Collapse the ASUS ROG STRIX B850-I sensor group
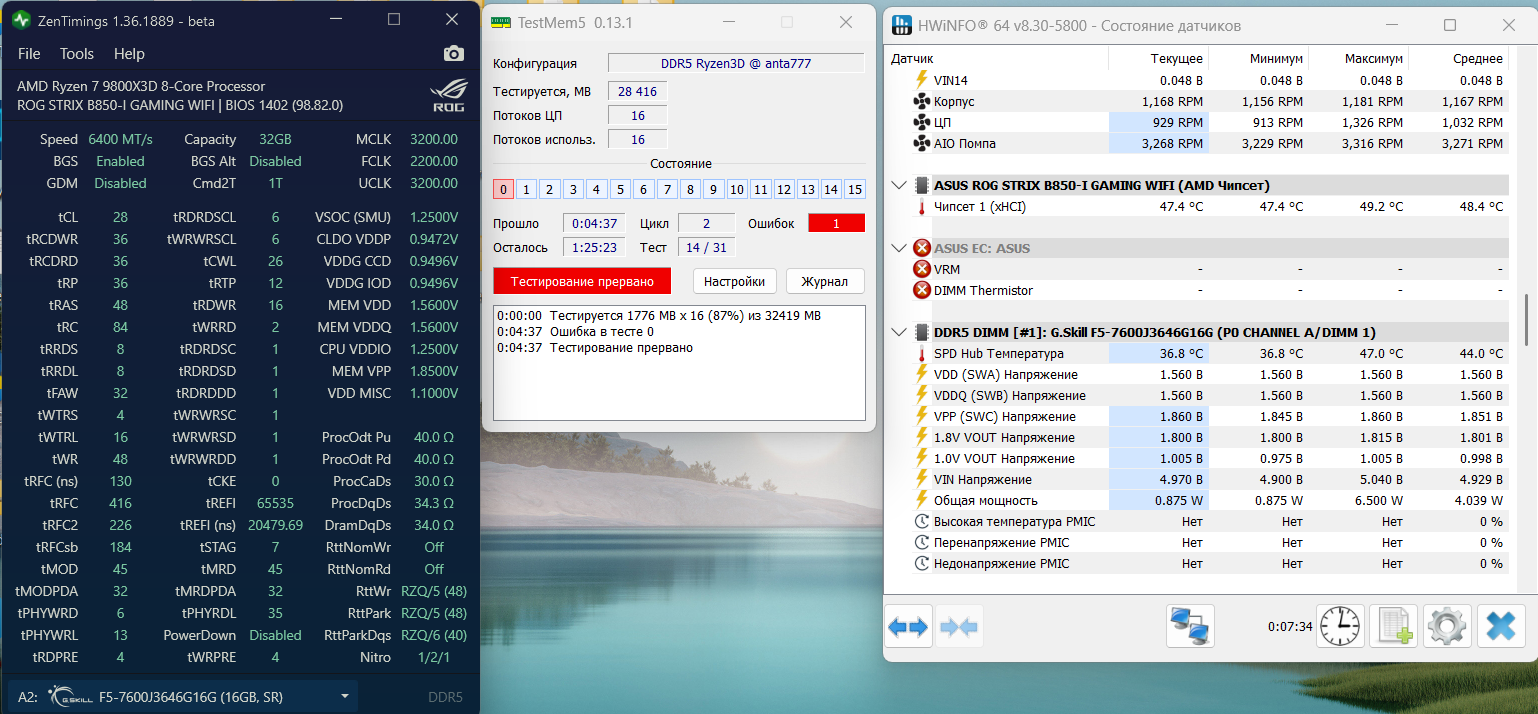Image resolution: width=1538 pixels, height=714 pixels. 899,185
